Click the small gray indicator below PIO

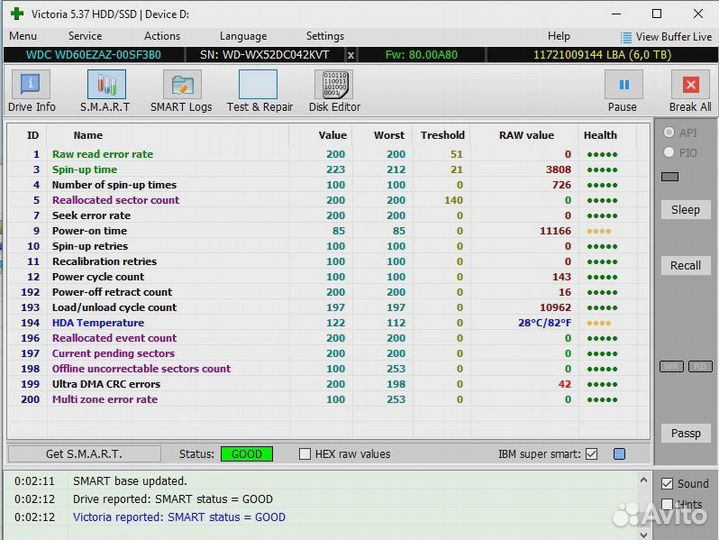point(670,176)
